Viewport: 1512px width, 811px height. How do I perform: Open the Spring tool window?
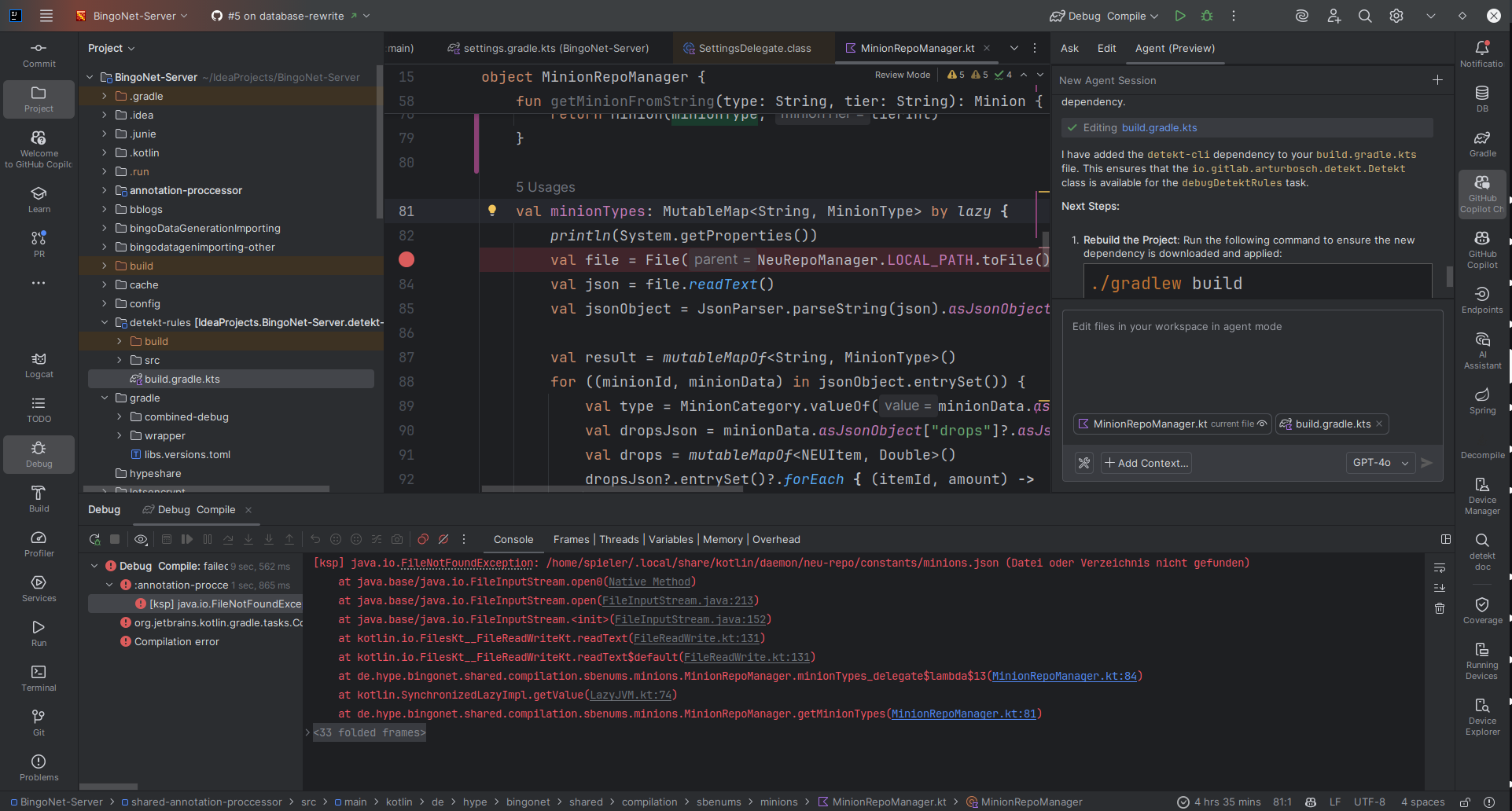1482,401
